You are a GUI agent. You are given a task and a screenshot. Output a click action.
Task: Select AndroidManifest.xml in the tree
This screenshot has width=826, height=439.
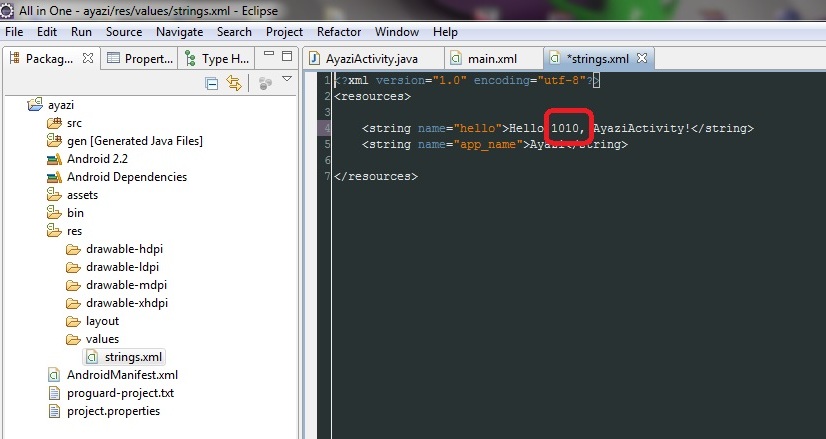[x=122, y=375]
